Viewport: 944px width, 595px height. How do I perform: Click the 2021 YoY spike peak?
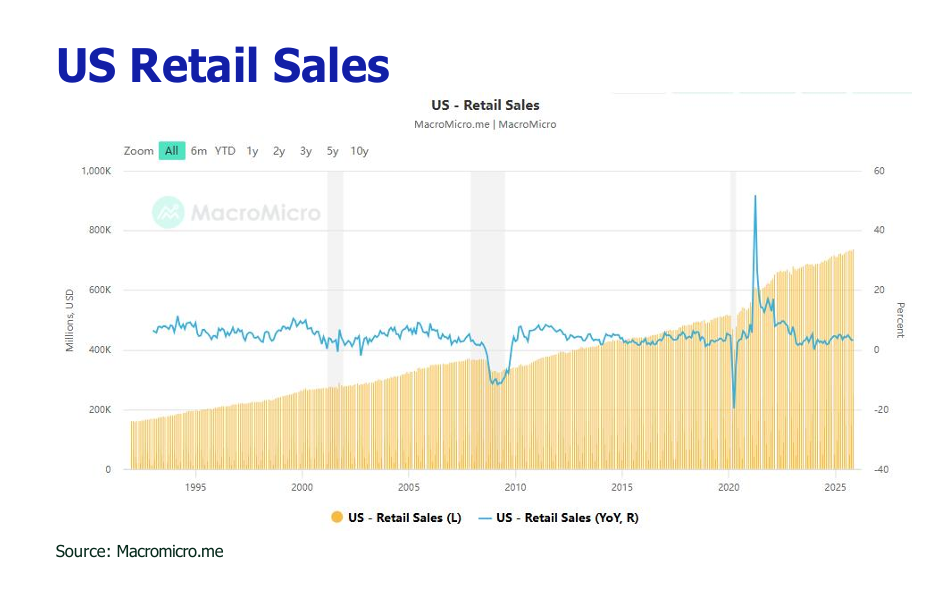pyautogui.click(x=755, y=197)
